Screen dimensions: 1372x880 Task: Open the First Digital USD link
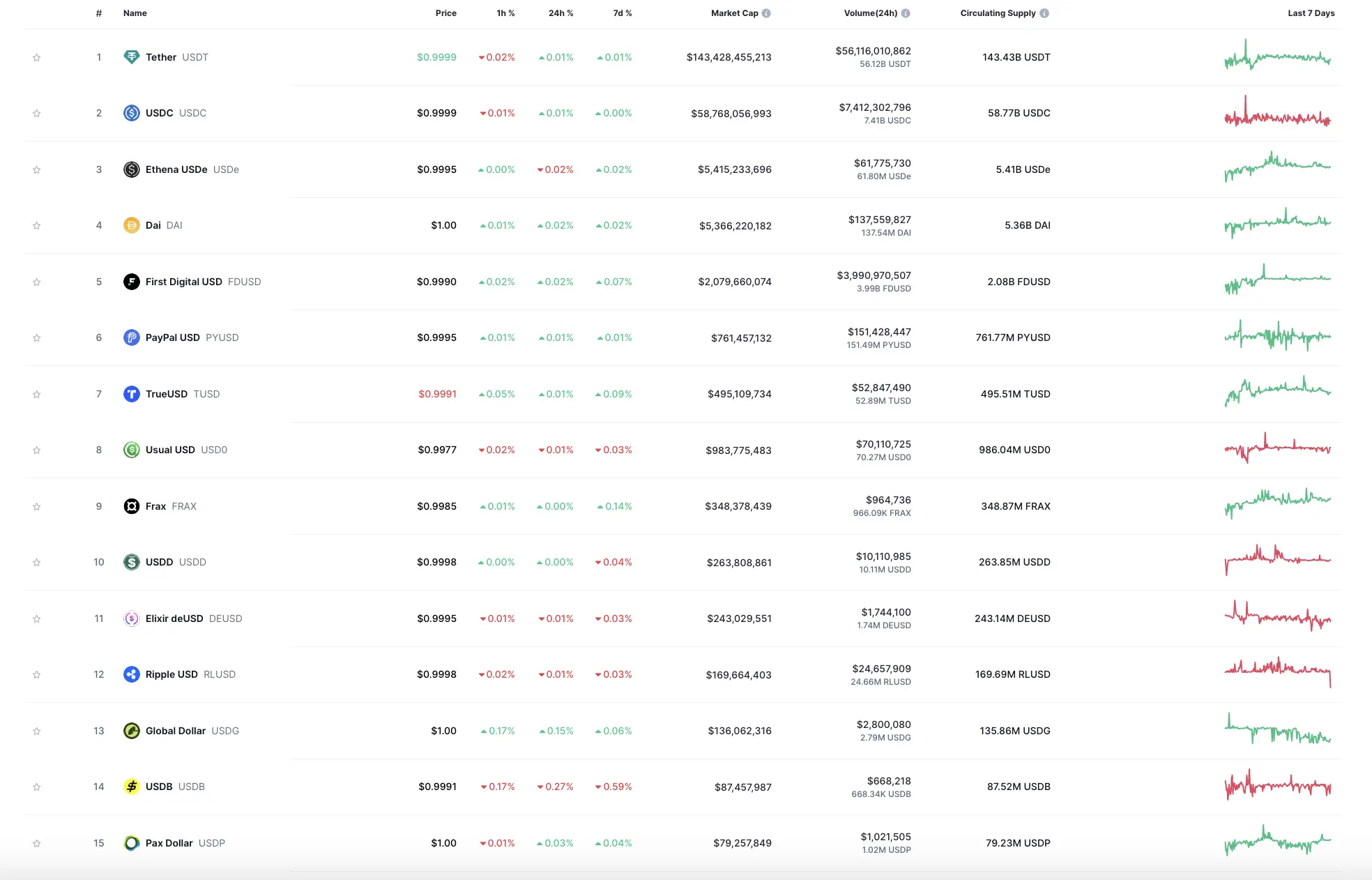pyautogui.click(x=183, y=282)
